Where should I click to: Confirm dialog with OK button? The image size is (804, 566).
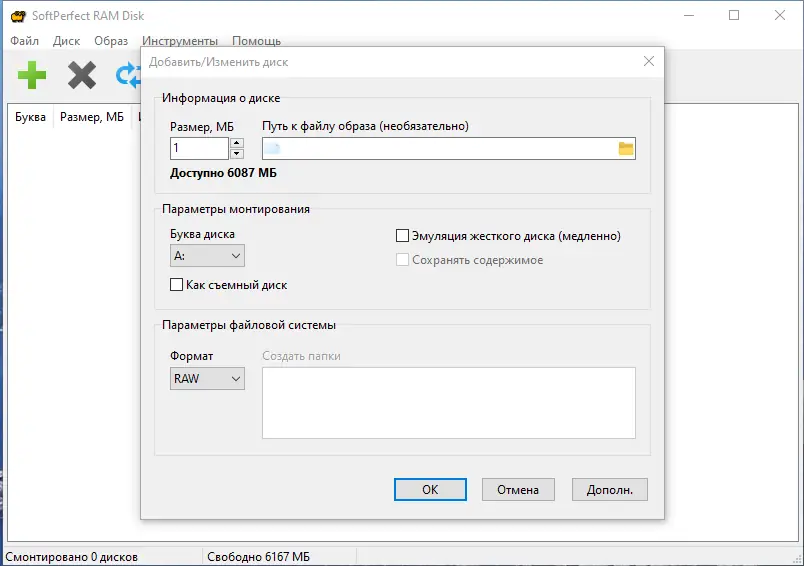click(x=430, y=490)
